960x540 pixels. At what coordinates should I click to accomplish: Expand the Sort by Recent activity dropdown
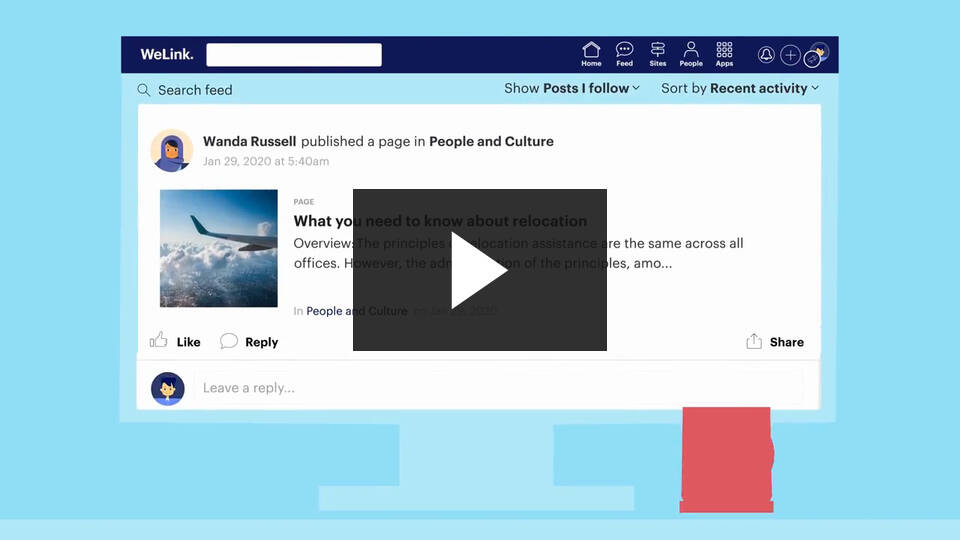740,88
